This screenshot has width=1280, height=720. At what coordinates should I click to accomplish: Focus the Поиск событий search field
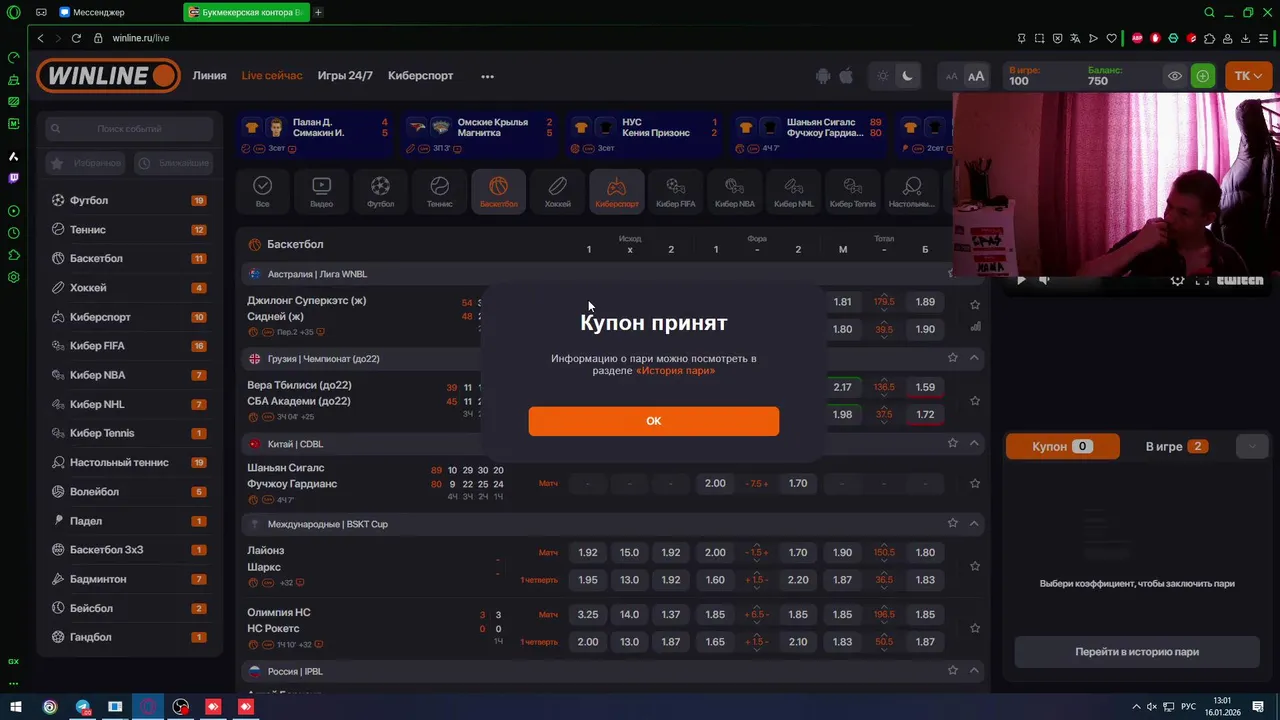tap(129, 129)
